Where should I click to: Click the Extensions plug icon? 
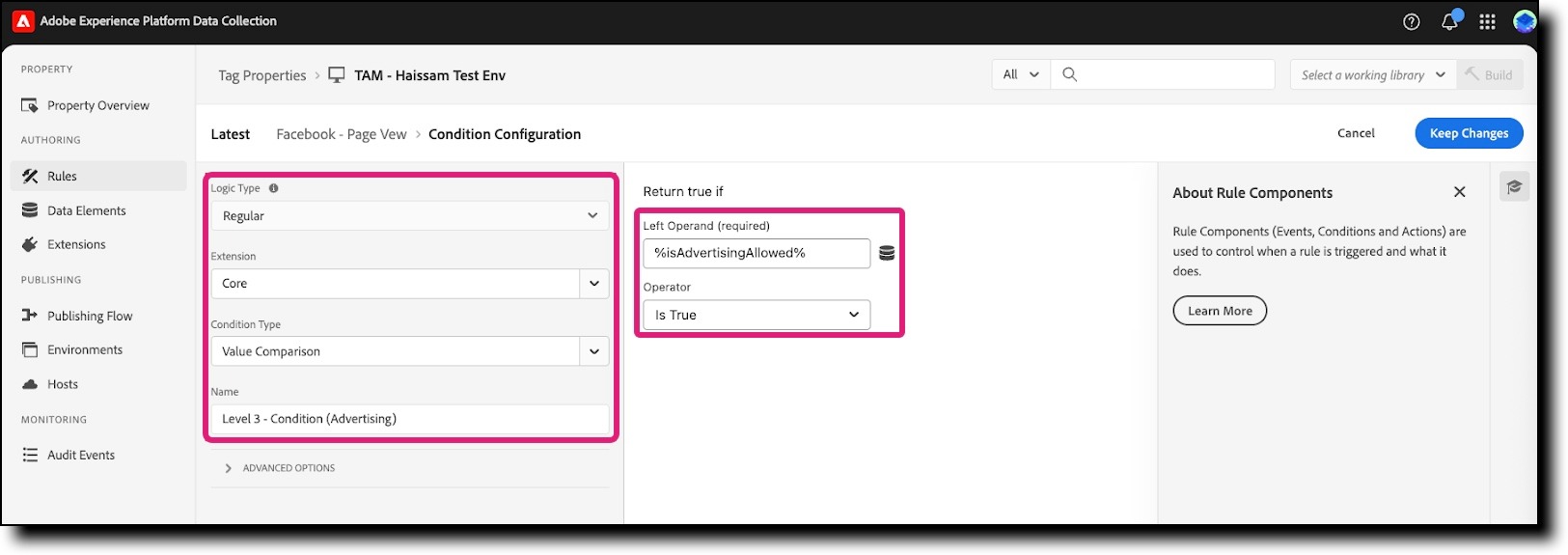[x=30, y=244]
